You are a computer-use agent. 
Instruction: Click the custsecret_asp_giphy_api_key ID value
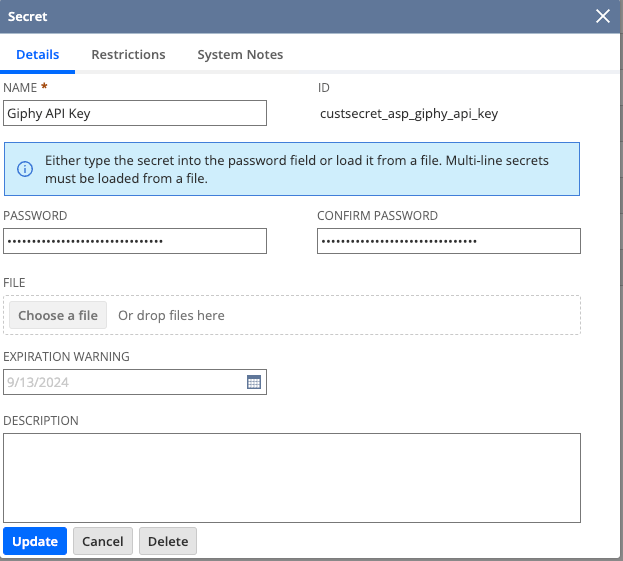pyautogui.click(x=407, y=113)
